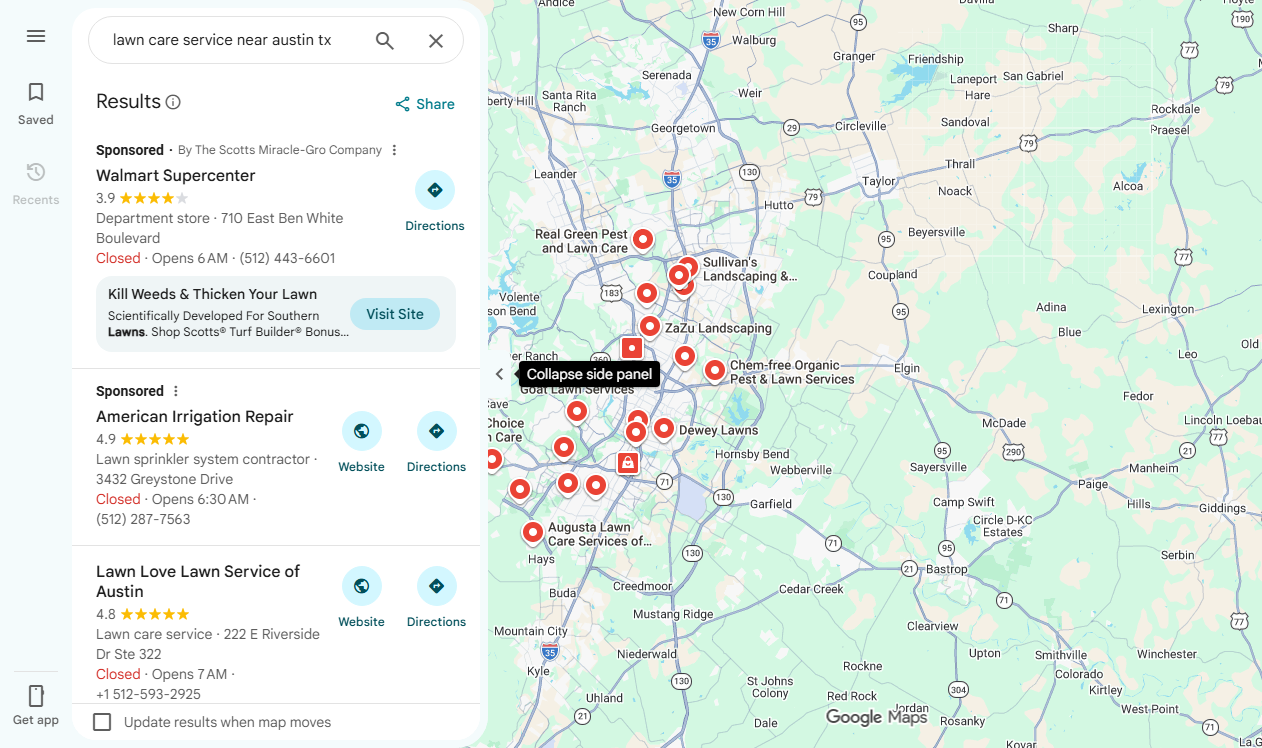1262x748 pixels.
Task: Select ZaZu Landscaping map pin
Action: [649, 326]
